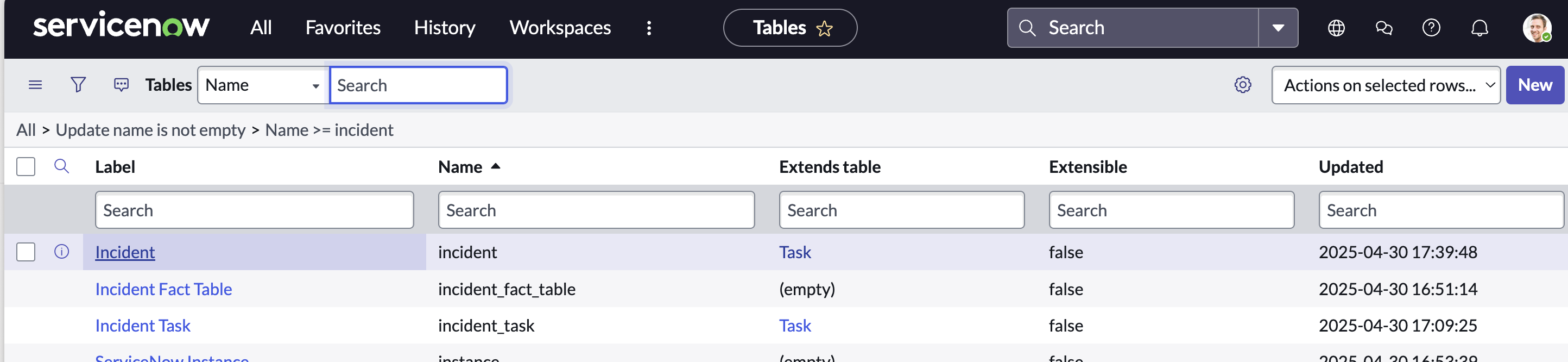Click the incident_task name cell
This screenshot has width=1568, height=362.
[x=486, y=326]
